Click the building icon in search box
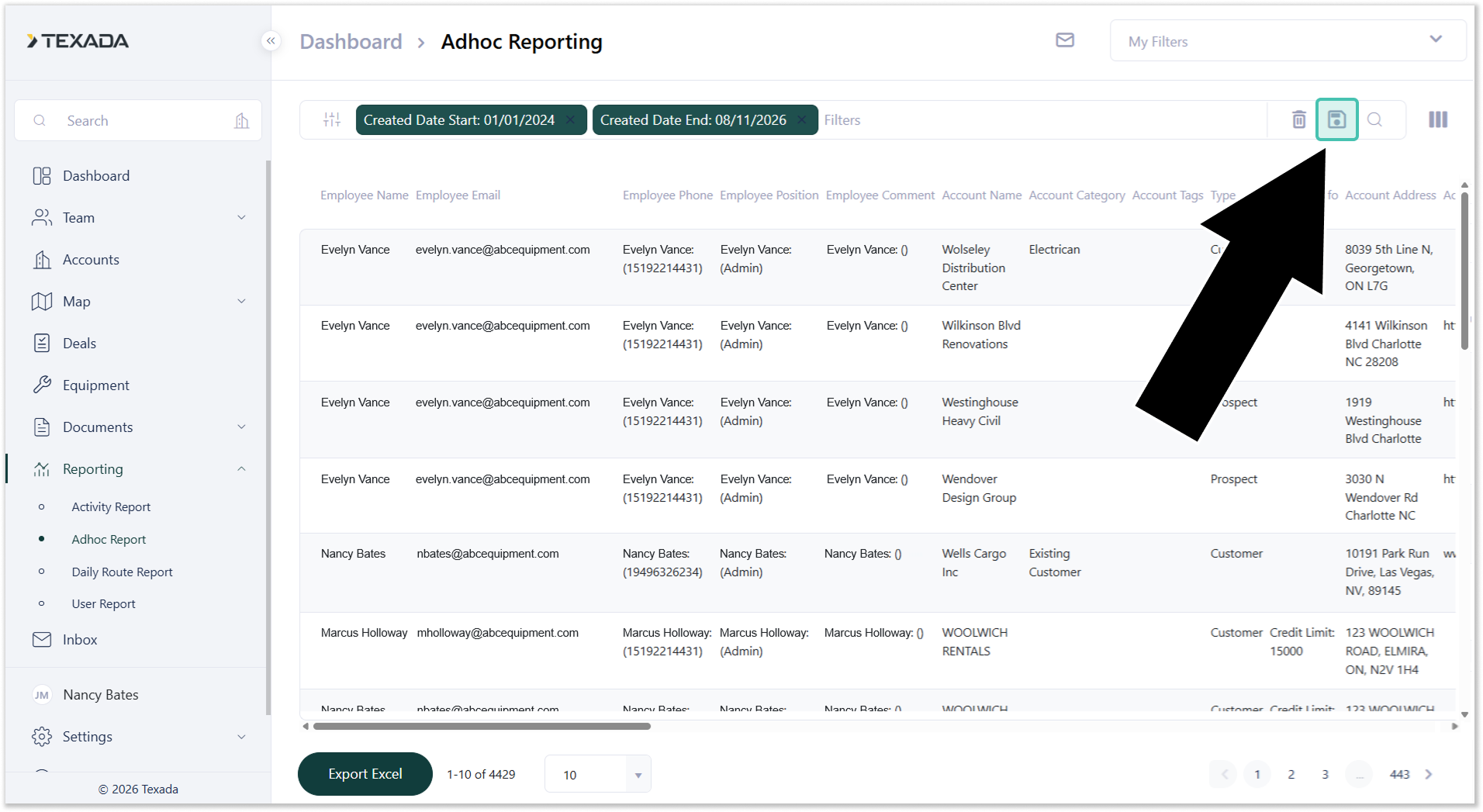This screenshot has width=1483, height=812. click(x=242, y=120)
